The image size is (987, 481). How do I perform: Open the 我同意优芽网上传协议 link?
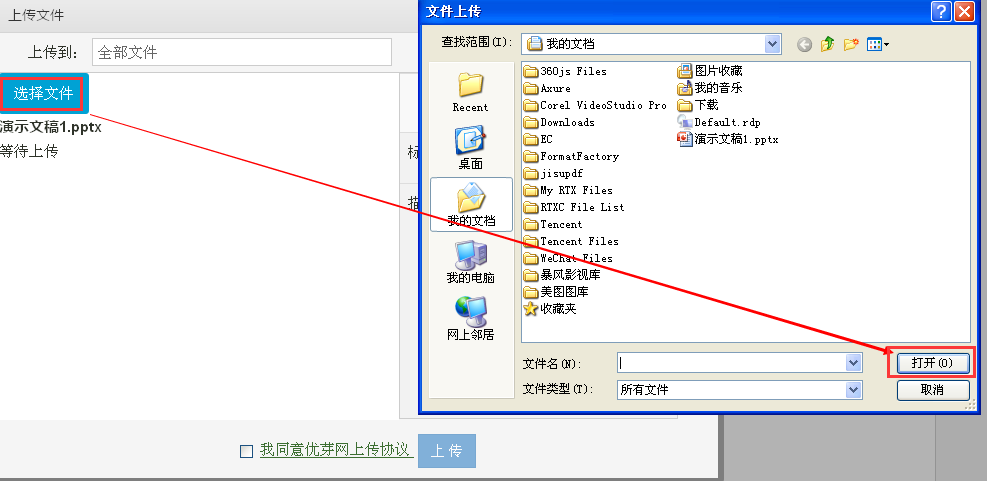click(337, 450)
